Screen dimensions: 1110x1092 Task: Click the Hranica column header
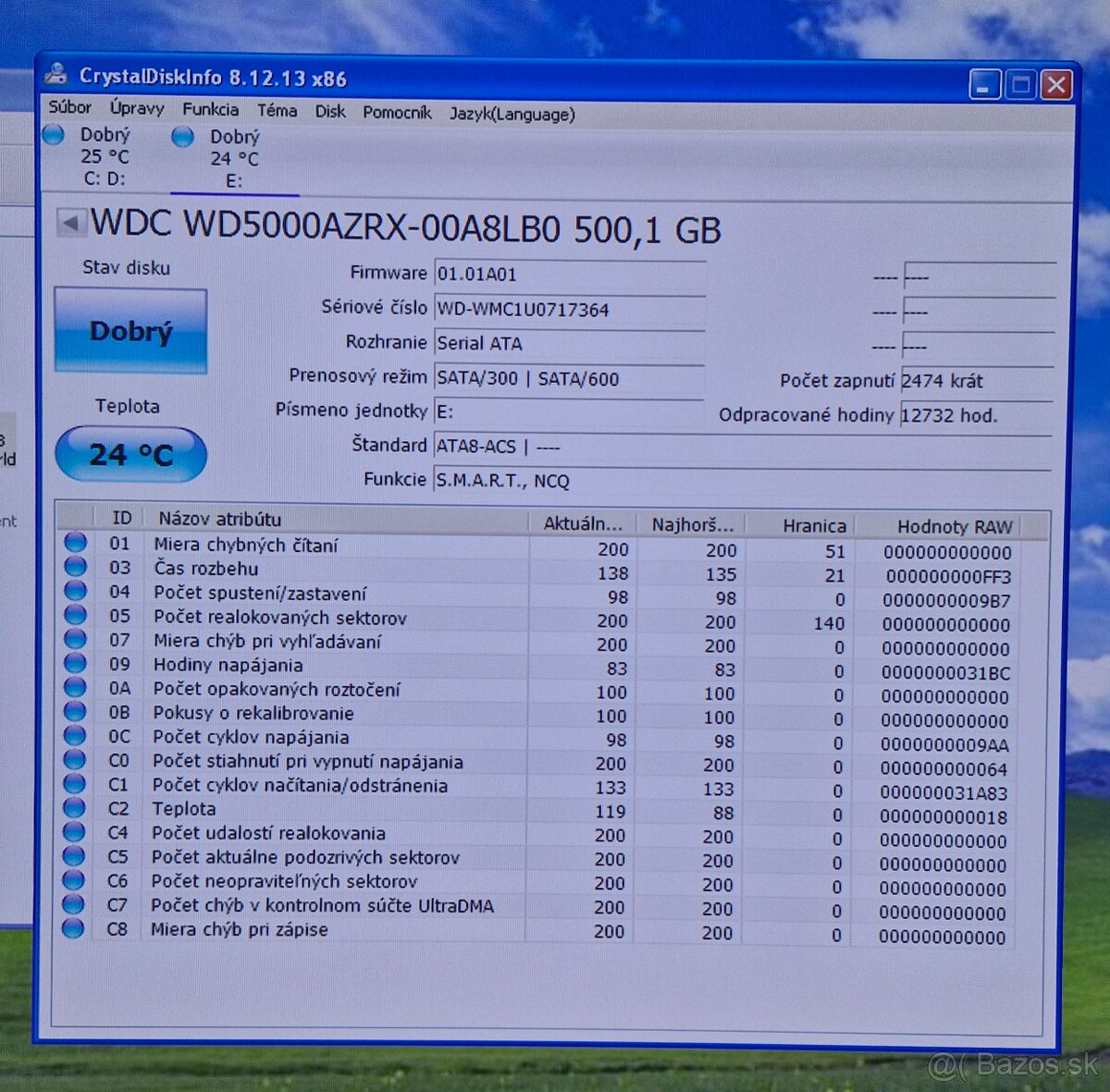point(801,526)
